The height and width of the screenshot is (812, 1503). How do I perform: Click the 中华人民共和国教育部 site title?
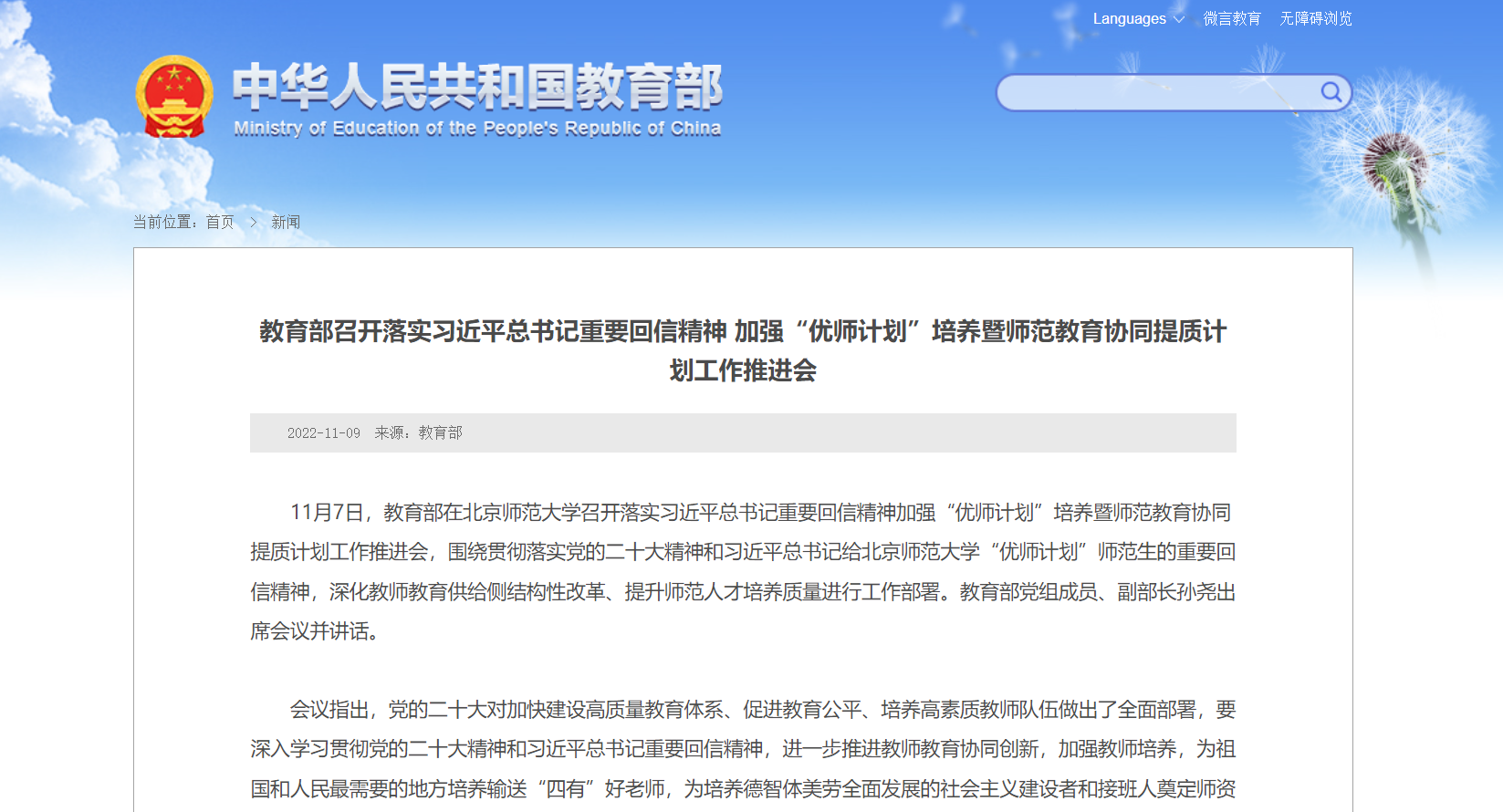point(477,87)
